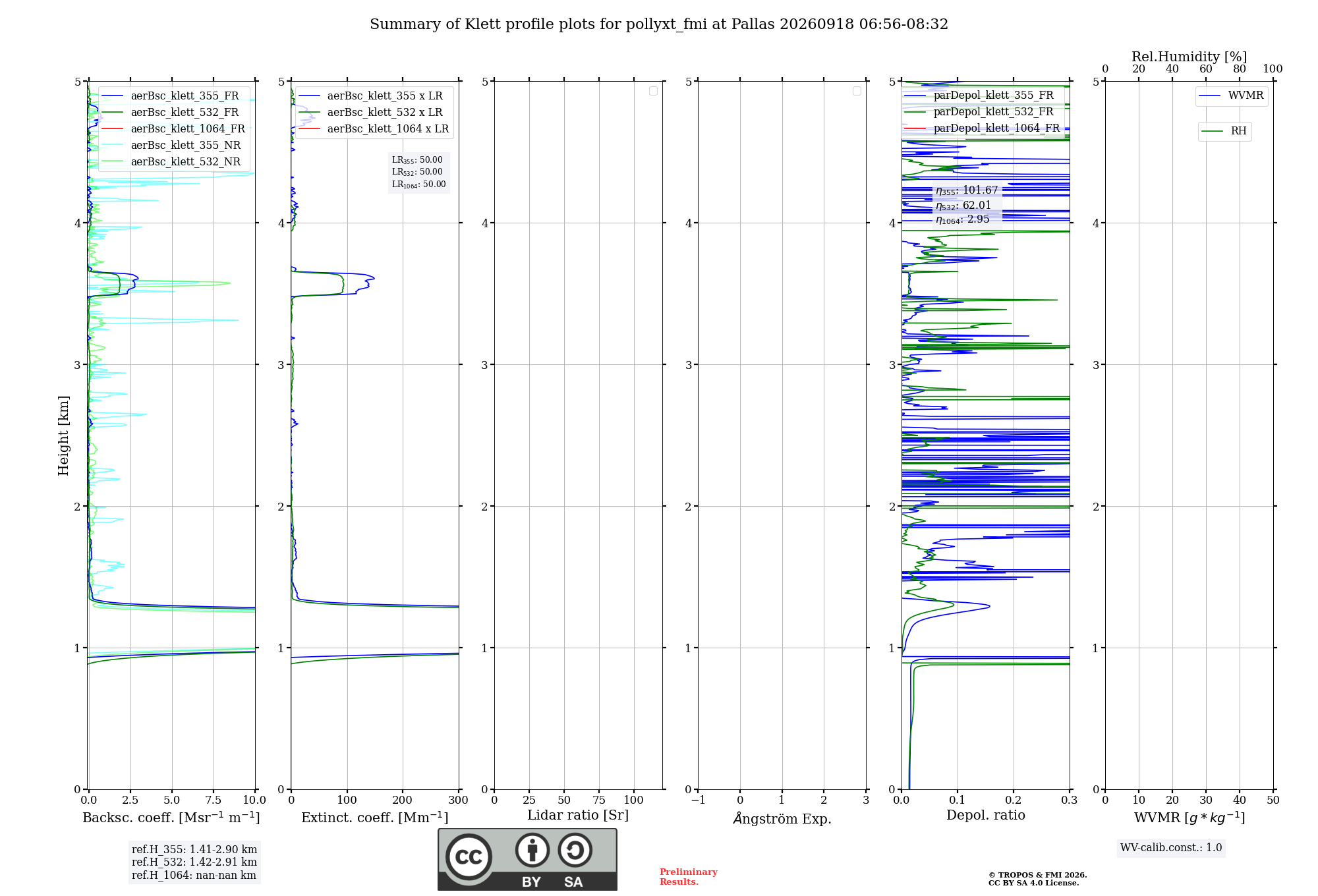Click the BY attribution person icon

pyautogui.click(x=532, y=850)
